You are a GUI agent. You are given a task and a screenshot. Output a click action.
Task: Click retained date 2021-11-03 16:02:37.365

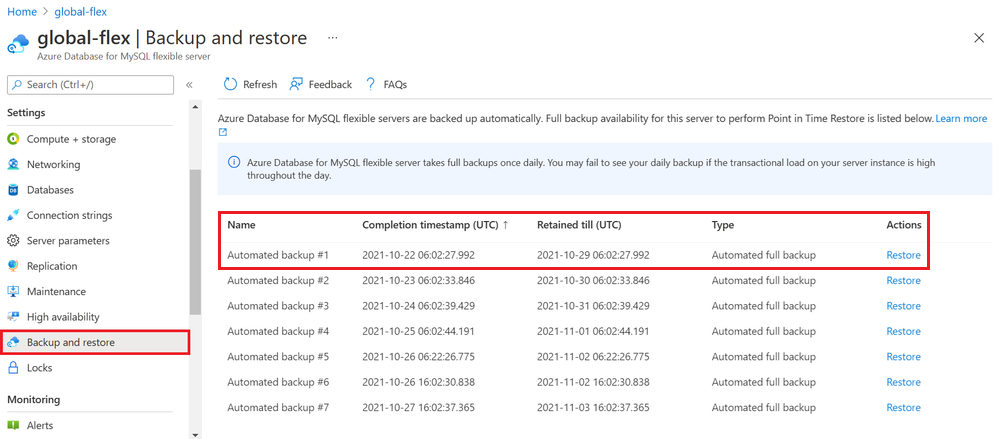tap(593, 408)
